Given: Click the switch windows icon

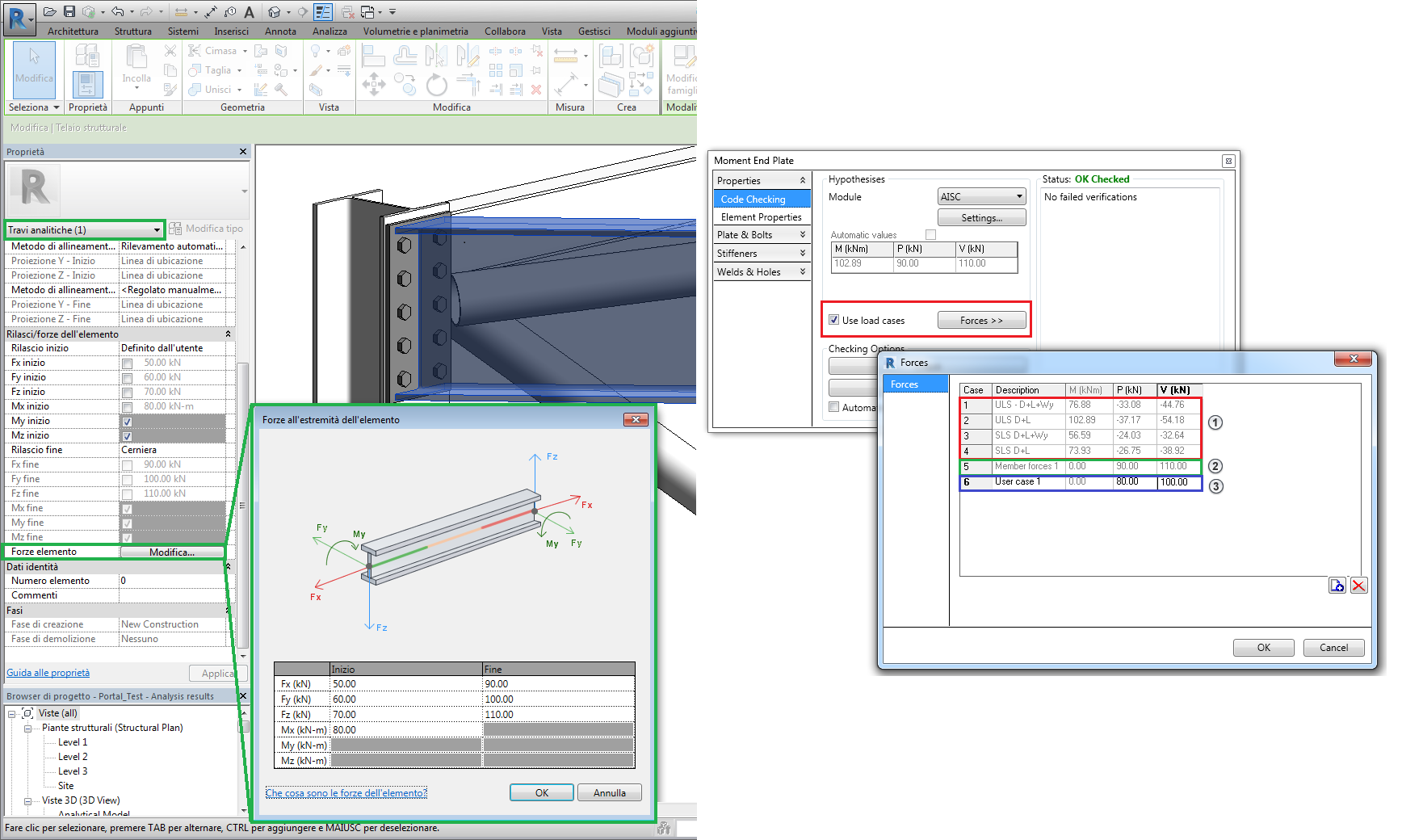Looking at the screenshot, I should point(367,12).
